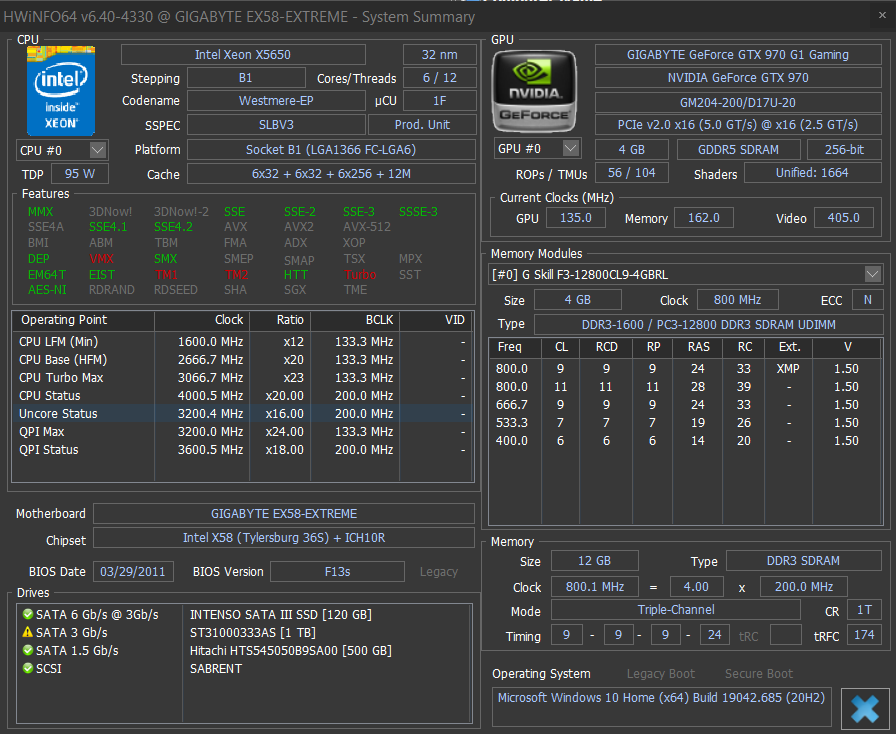Image resolution: width=896 pixels, height=734 pixels.
Task: Click green check icon beside SCSI drive
Action: [x=27, y=668]
